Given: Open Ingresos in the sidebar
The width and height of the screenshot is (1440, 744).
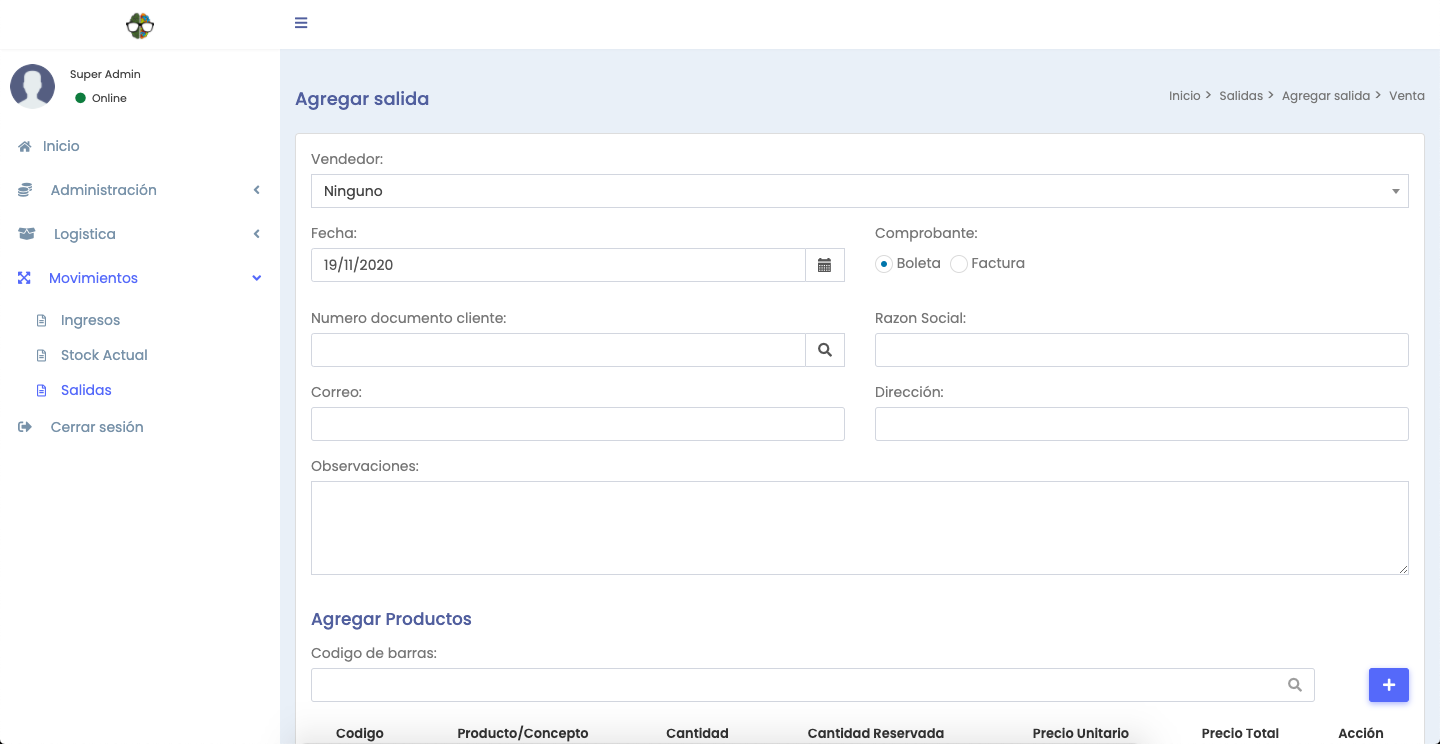Looking at the screenshot, I should [90, 320].
